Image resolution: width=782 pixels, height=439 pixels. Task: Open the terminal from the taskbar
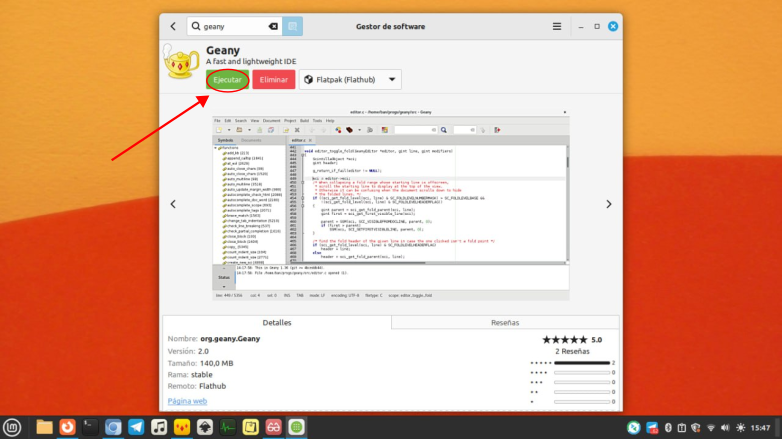(90, 428)
